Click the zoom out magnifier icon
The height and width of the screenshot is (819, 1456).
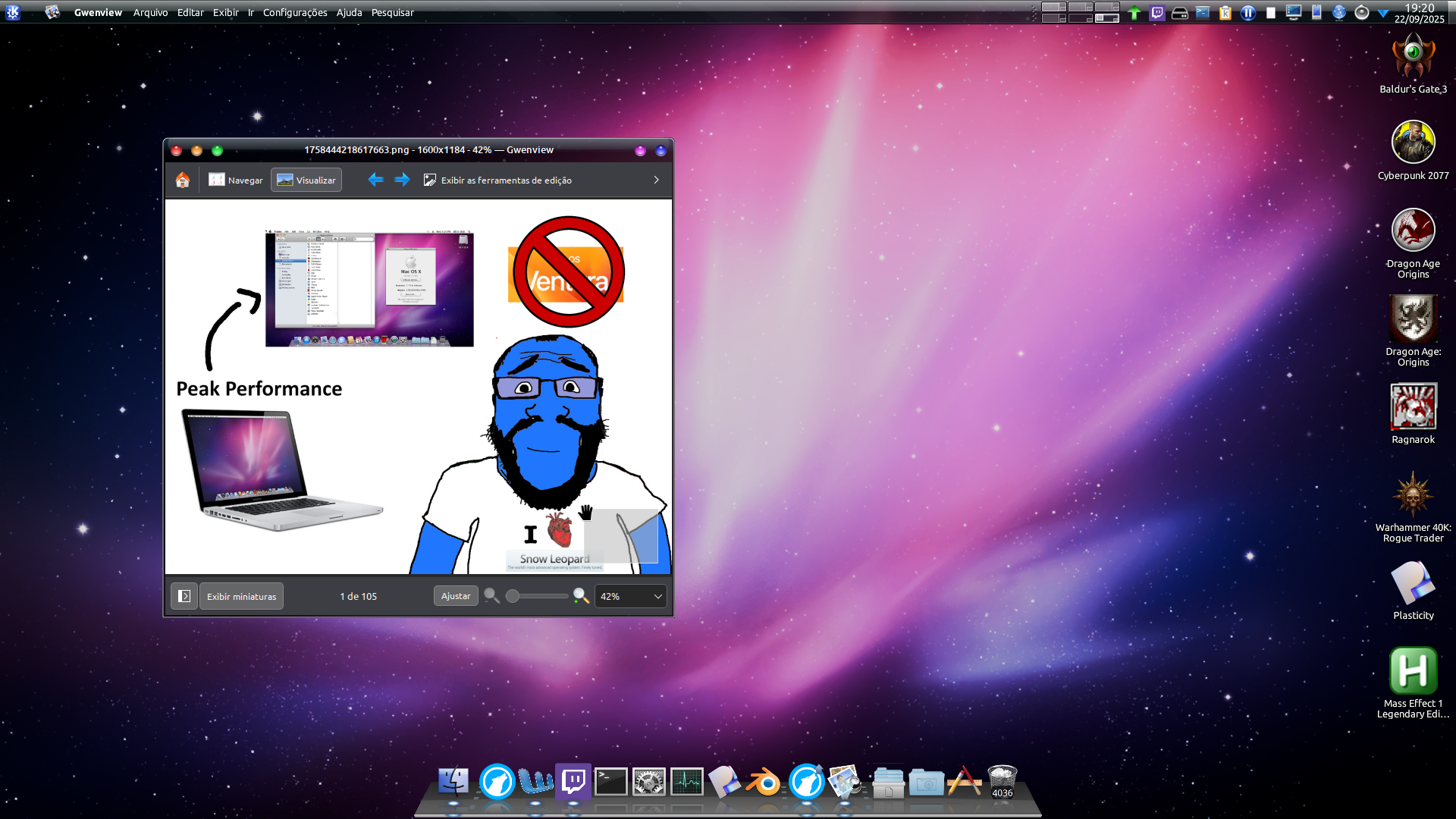pos(491,596)
